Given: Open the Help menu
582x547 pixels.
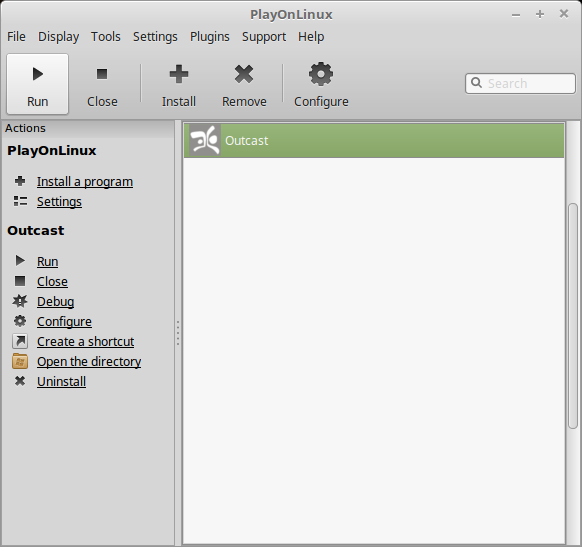Looking at the screenshot, I should [x=311, y=37].
